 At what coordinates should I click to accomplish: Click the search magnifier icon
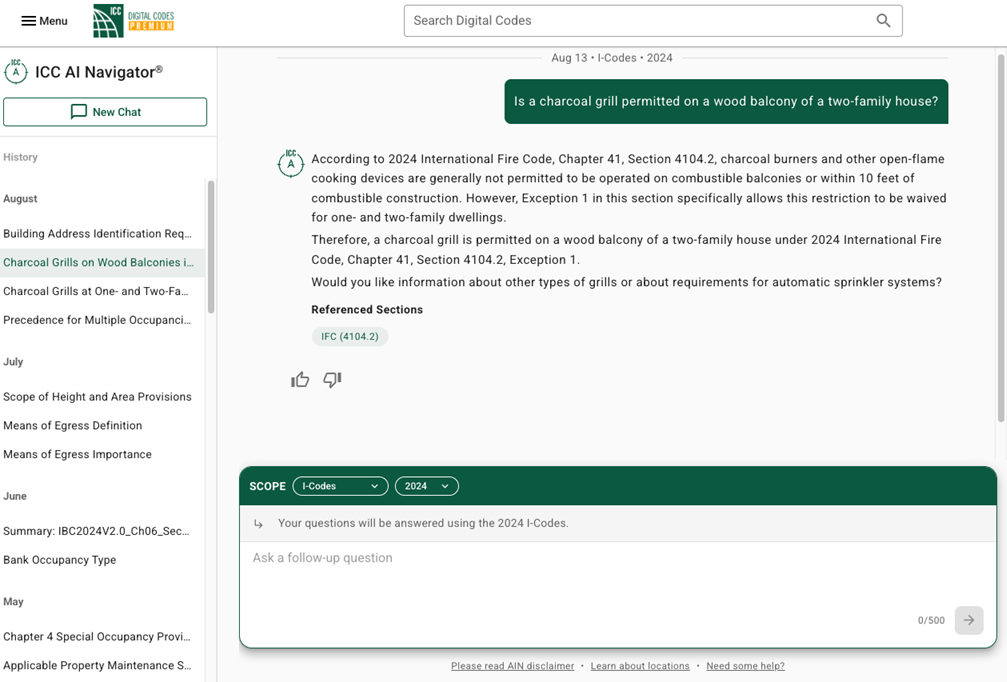(x=884, y=21)
